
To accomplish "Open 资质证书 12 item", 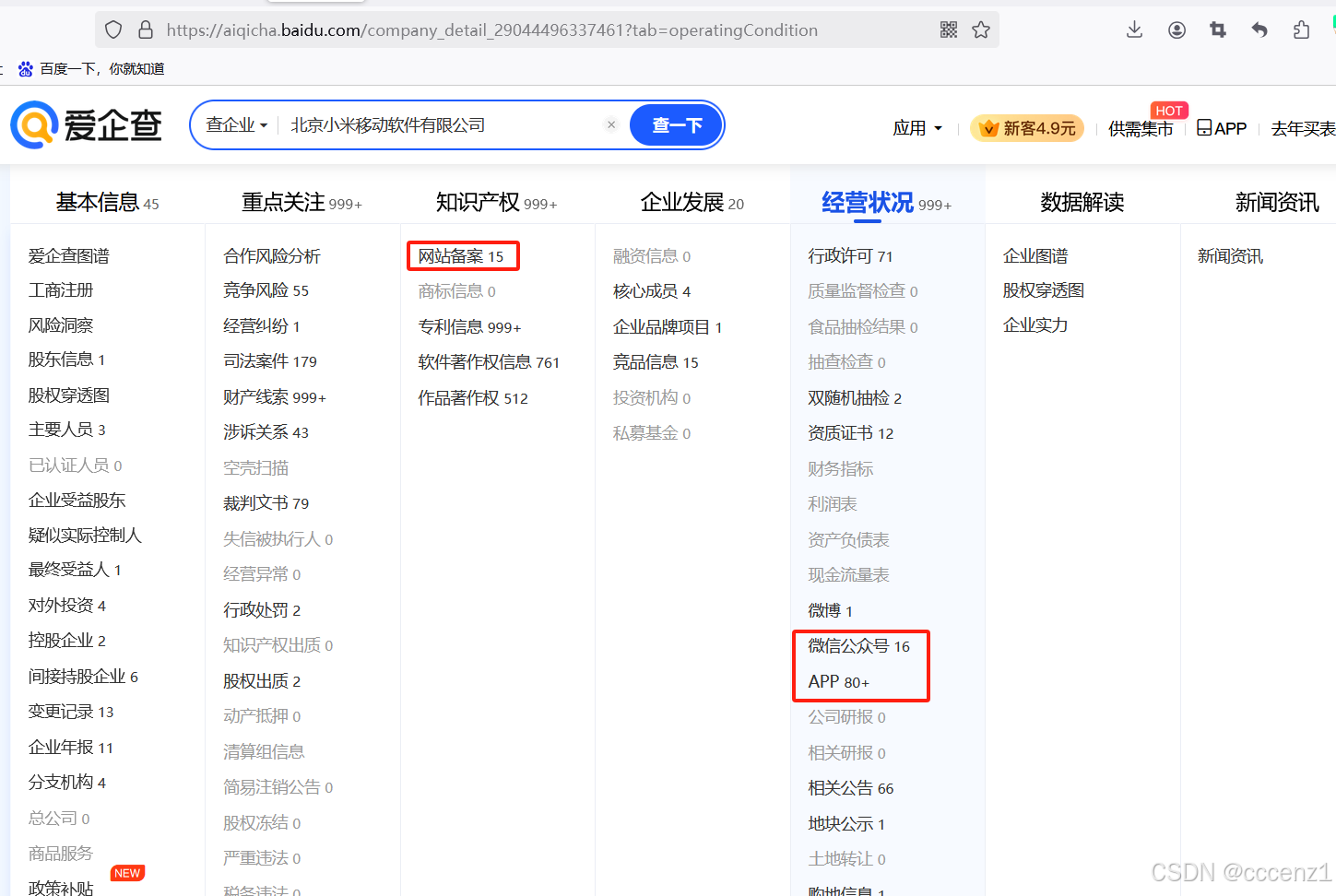I will (x=850, y=432).
